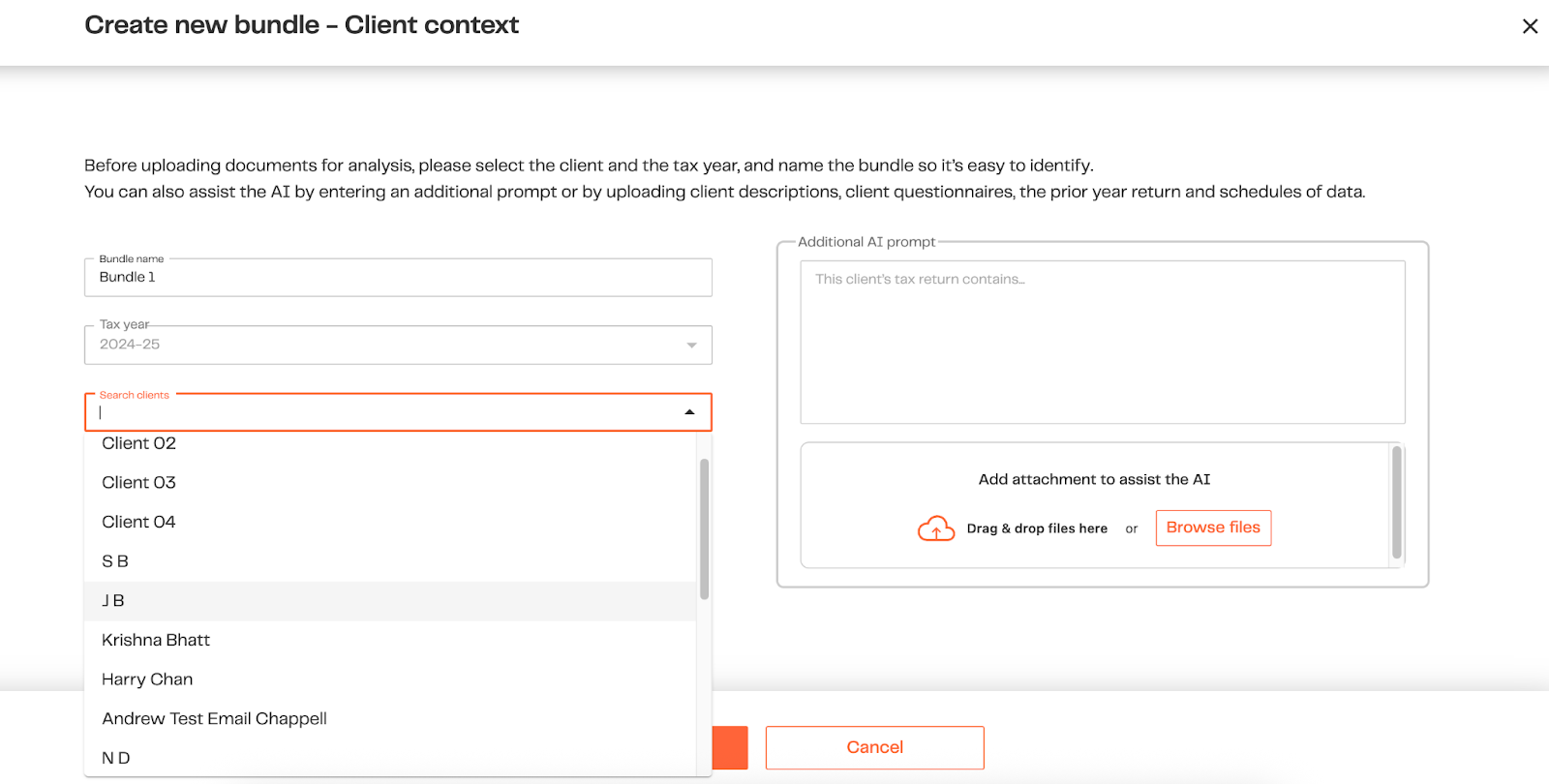Select Client 02 from the list
This screenshot has width=1549, height=784.
[x=139, y=443]
